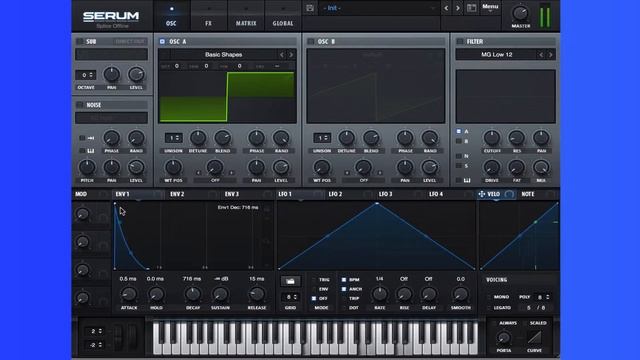Screen dimensions: 640x360
Task: Select the portamento CURVE display
Action: [534, 338]
